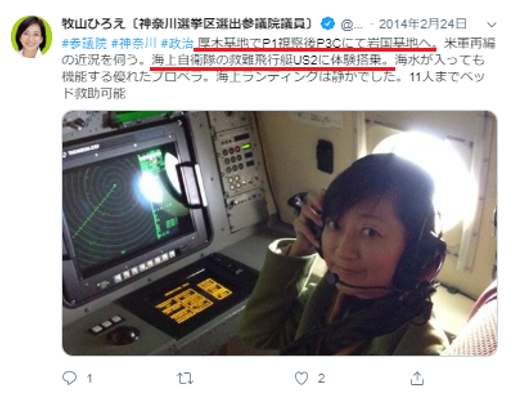Select the #政治 hashtag
The image size is (514, 402).
coord(177,43)
